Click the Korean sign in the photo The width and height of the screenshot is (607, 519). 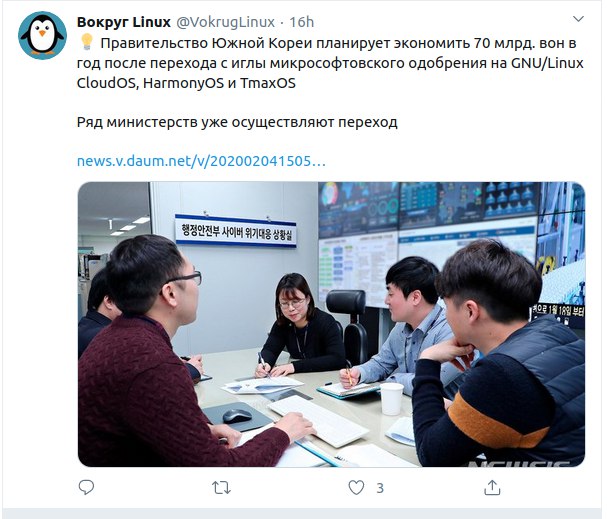235,231
